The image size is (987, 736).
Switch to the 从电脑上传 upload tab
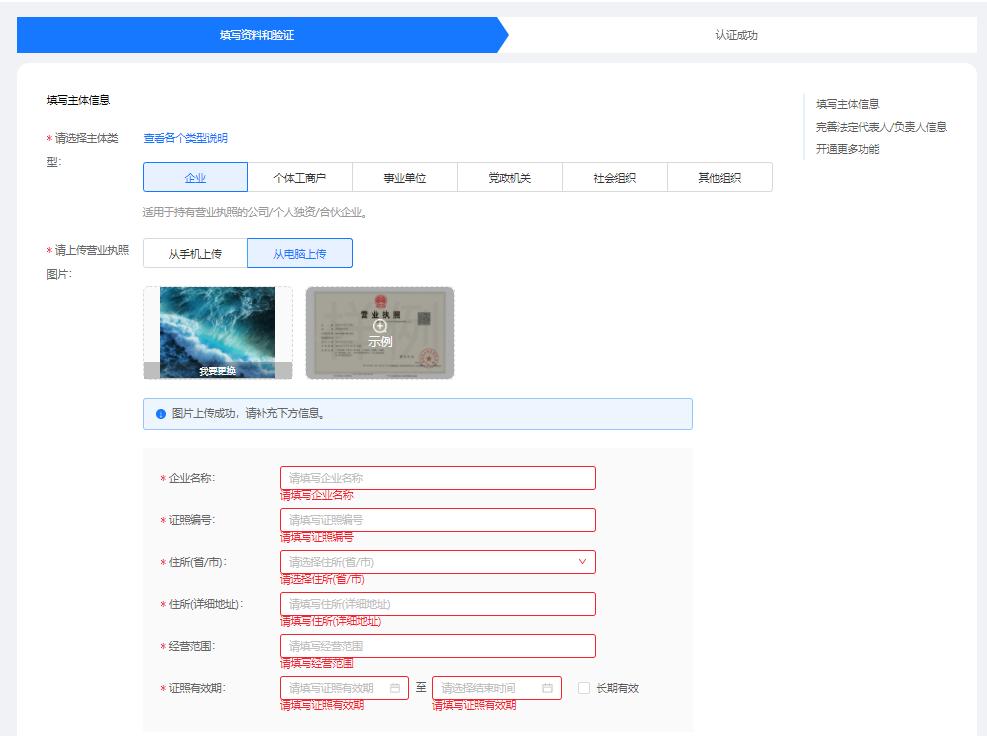tap(302, 252)
